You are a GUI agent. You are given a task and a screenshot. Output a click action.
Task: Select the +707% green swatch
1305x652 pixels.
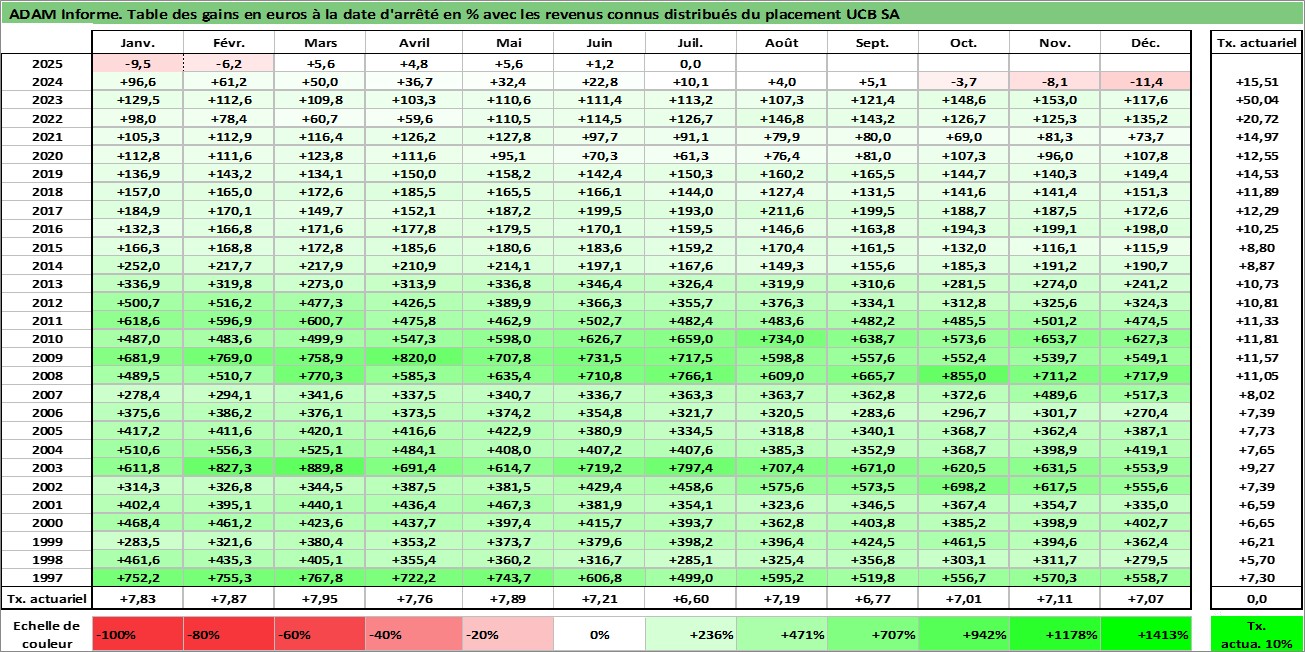[873, 634]
